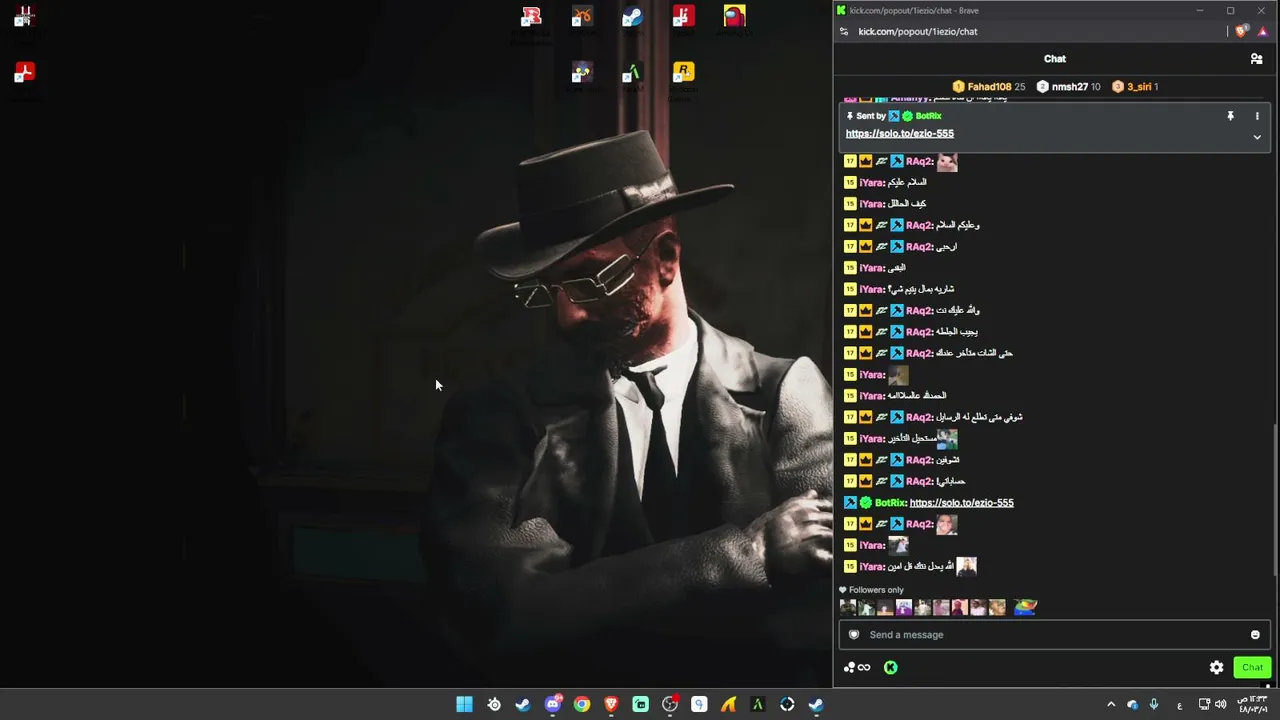
Task: Open Discord from the taskbar
Action: [553, 705]
